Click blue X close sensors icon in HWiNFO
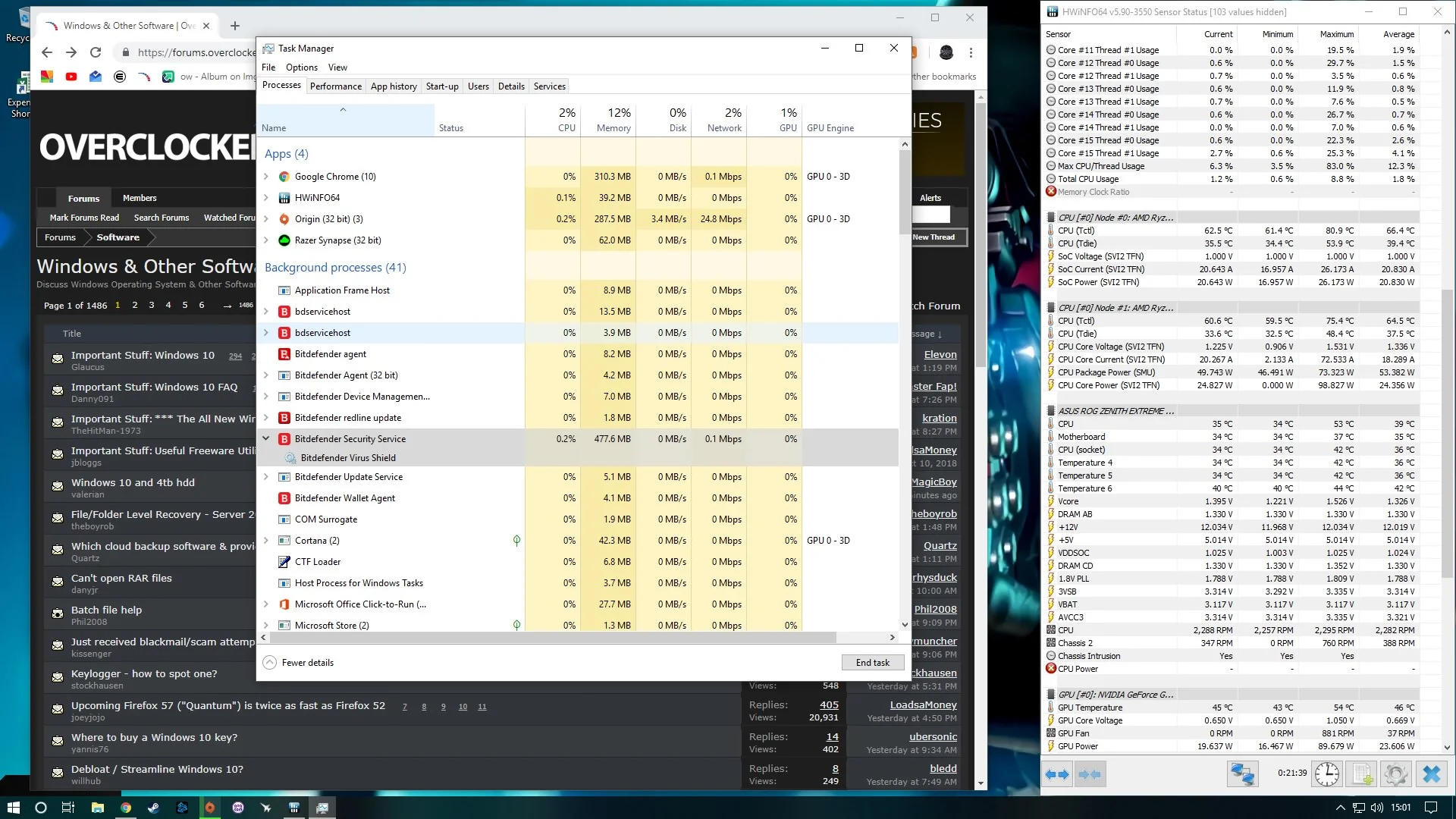The height and width of the screenshot is (819, 1456). pyautogui.click(x=1432, y=774)
